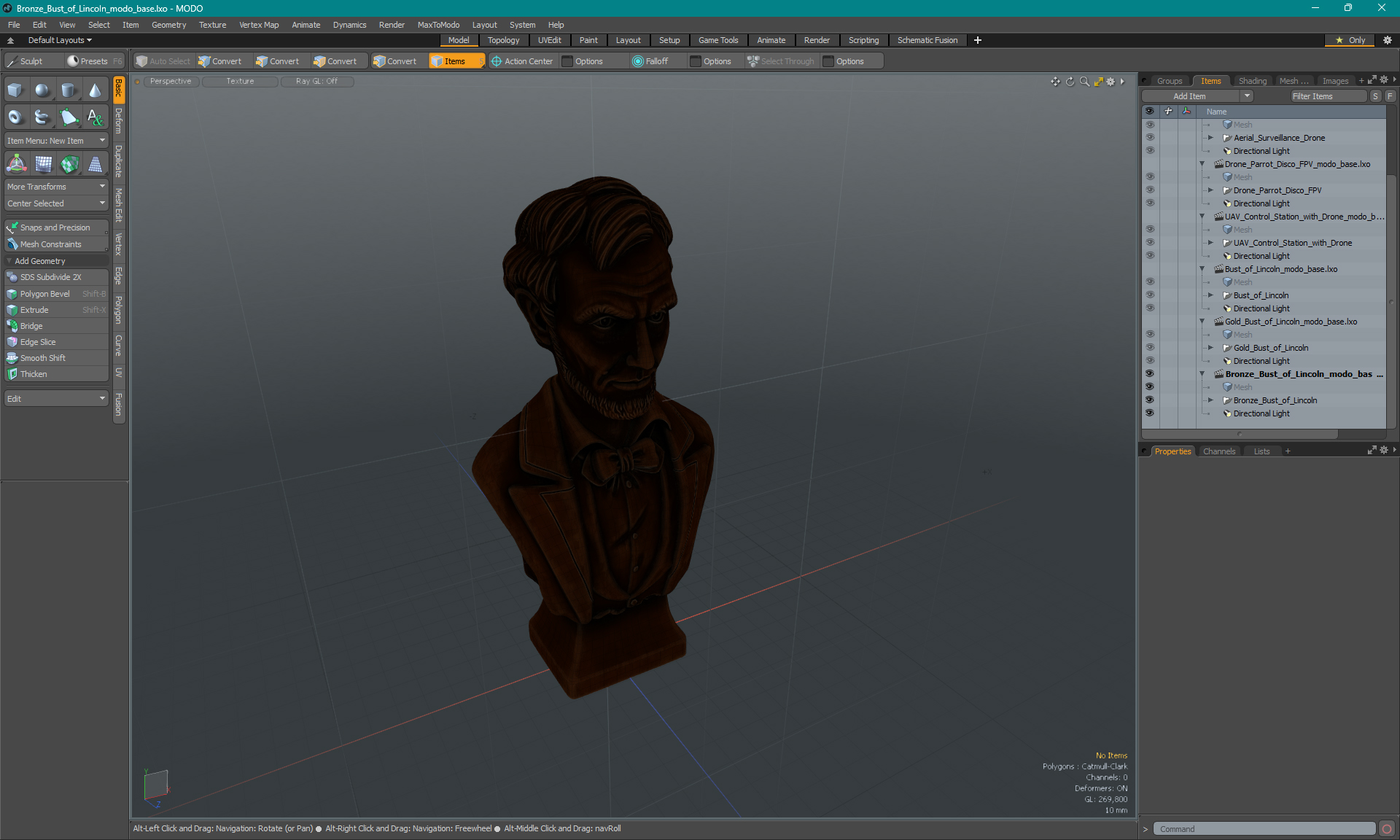Toggle visibility of Drone_Parrot_Disco_FPV item
This screenshot has width=1400, height=840.
tap(1150, 190)
